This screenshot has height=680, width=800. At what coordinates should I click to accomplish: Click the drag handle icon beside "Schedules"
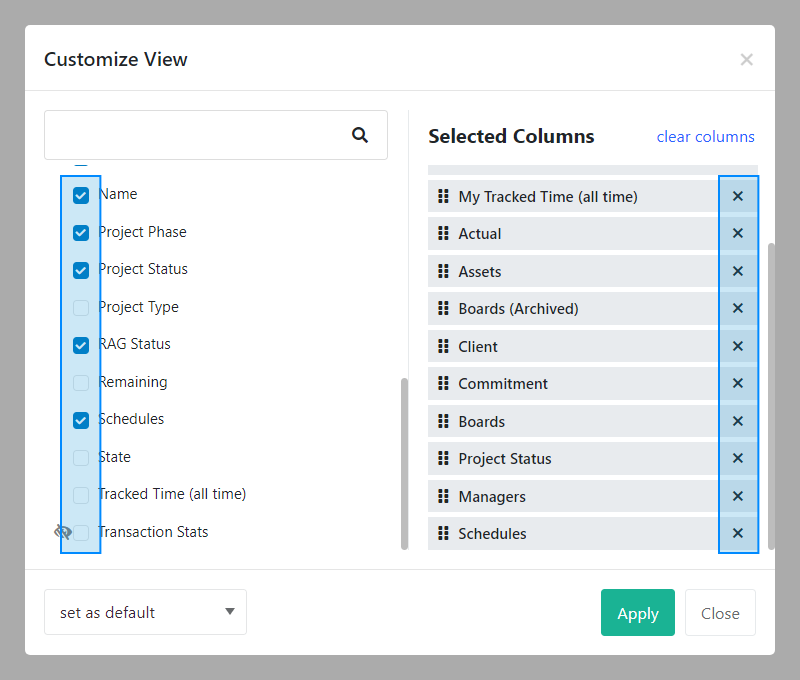tap(444, 533)
